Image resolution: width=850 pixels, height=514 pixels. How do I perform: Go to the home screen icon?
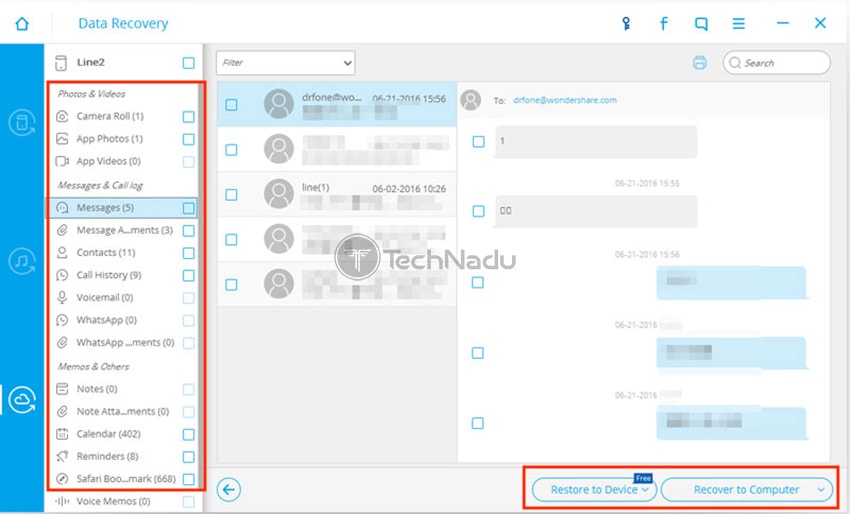(x=22, y=23)
